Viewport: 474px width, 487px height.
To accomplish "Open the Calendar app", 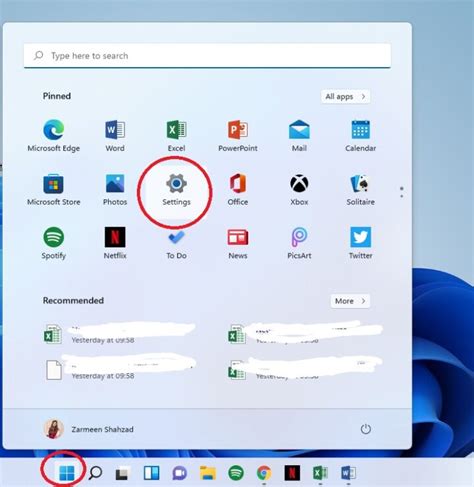I will pyautogui.click(x=360, y=136).
